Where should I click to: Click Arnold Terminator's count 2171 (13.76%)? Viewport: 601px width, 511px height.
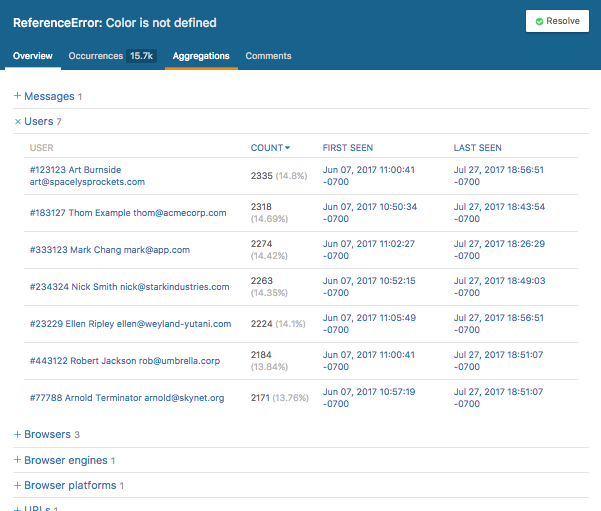pos(279,398)
